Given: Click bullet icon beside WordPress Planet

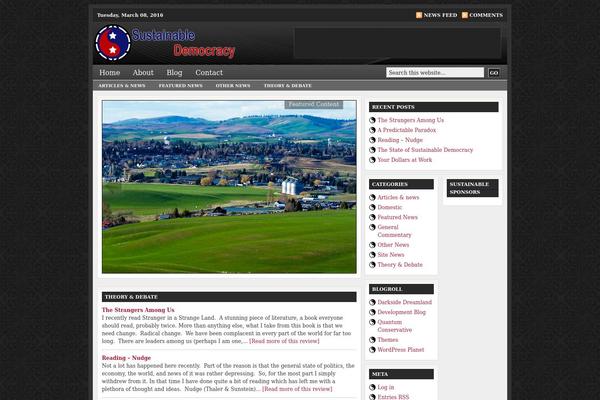Looking at the screenshot, I should tap(372, 350).
